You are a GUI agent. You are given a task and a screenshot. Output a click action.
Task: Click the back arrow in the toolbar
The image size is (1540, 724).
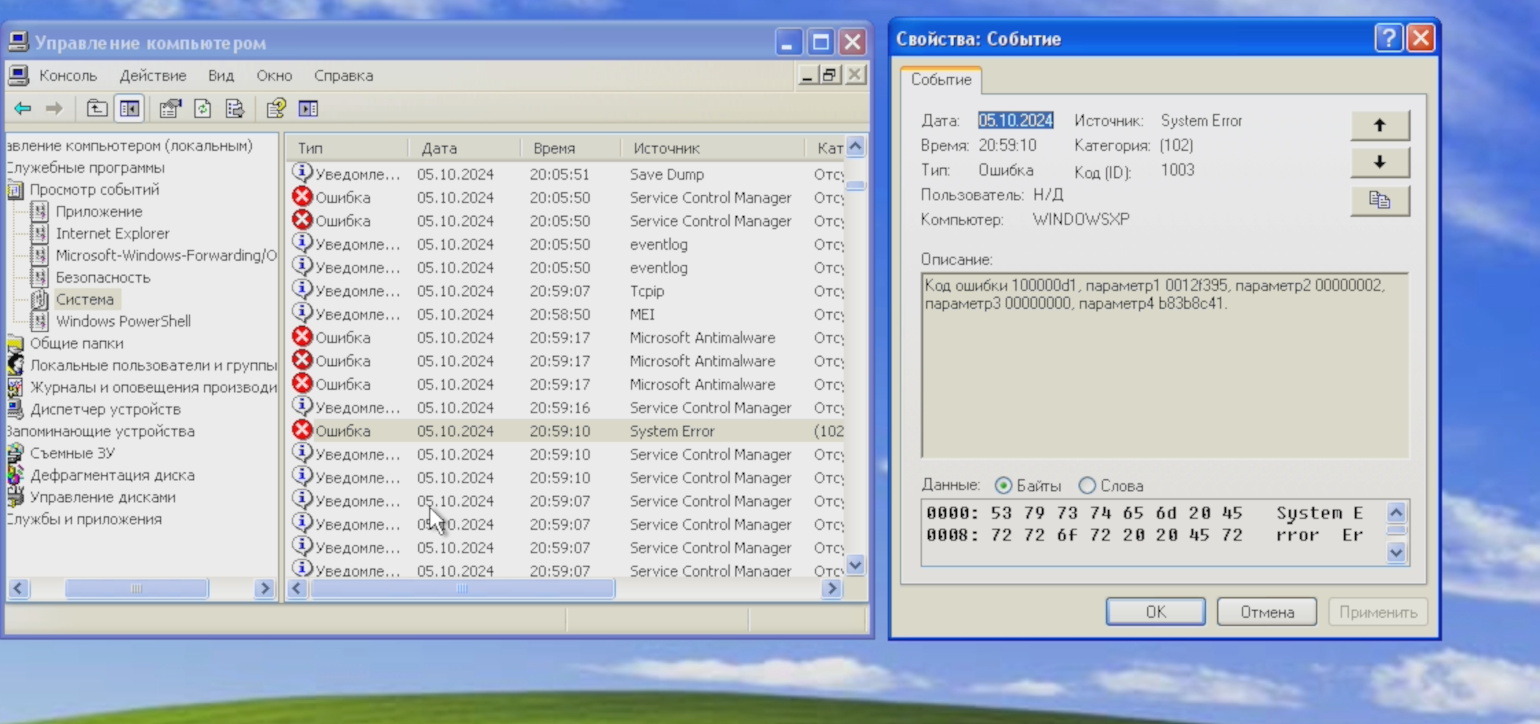(22, 108)
